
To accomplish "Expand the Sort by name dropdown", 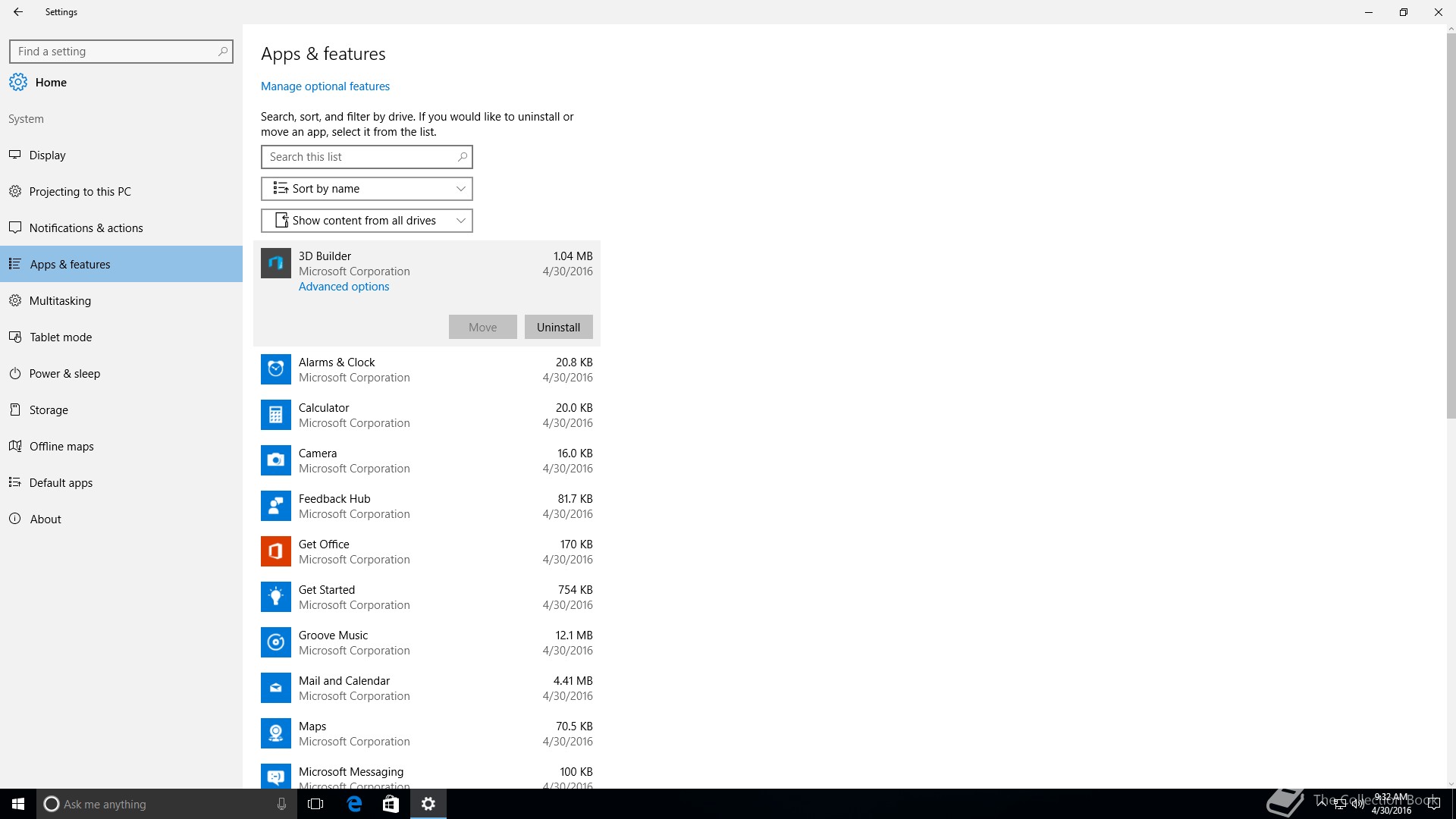I will coord(367,189).
